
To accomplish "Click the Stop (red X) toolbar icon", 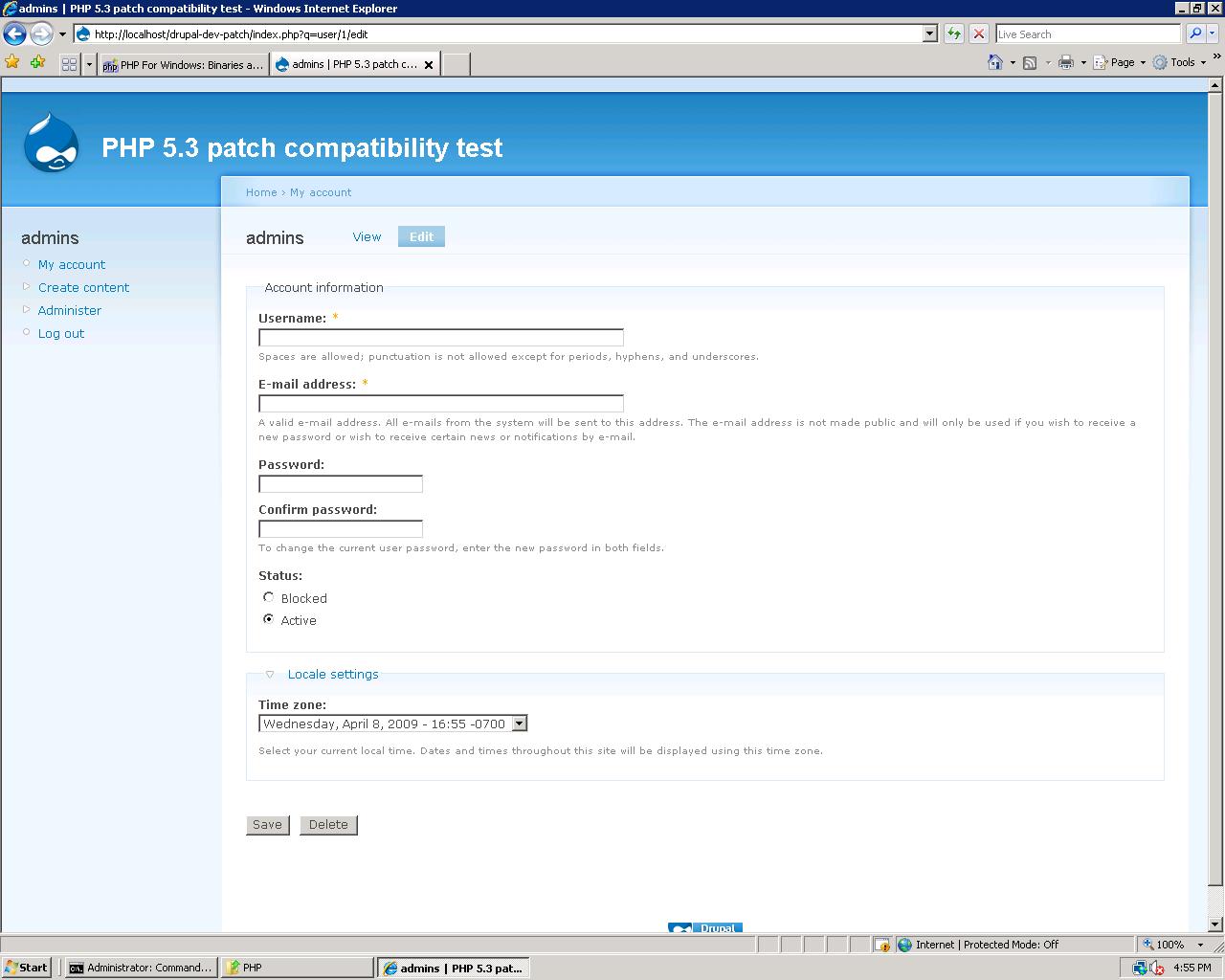I will [x=978, y=33].
